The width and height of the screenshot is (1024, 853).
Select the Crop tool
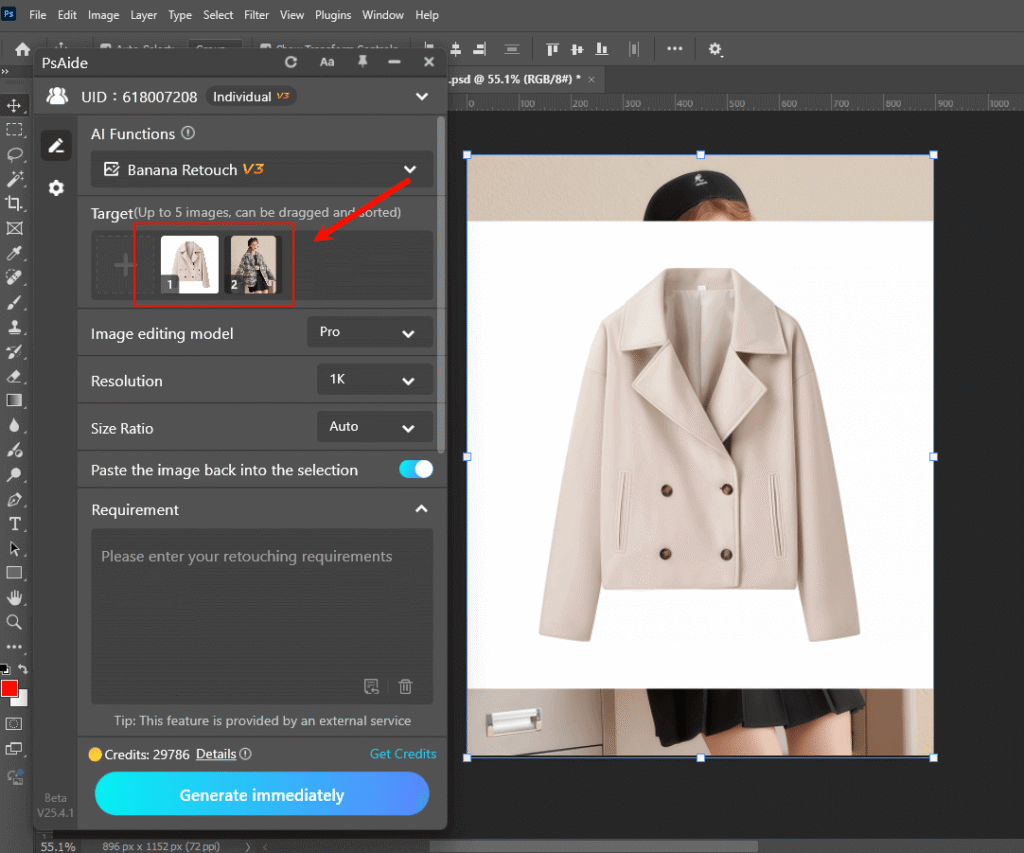pos(14,203)
